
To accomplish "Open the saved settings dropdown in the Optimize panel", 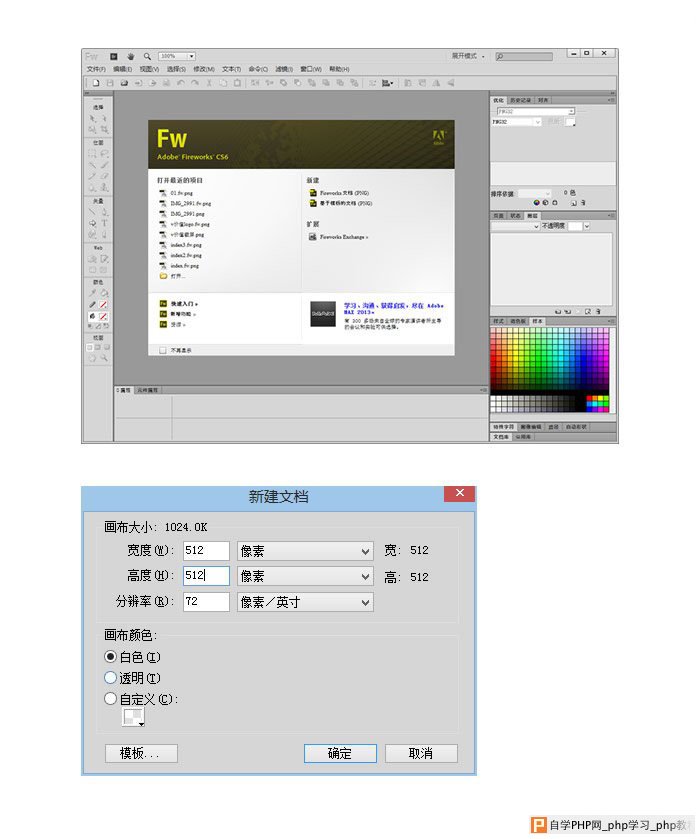I will [x=536, y=111].
